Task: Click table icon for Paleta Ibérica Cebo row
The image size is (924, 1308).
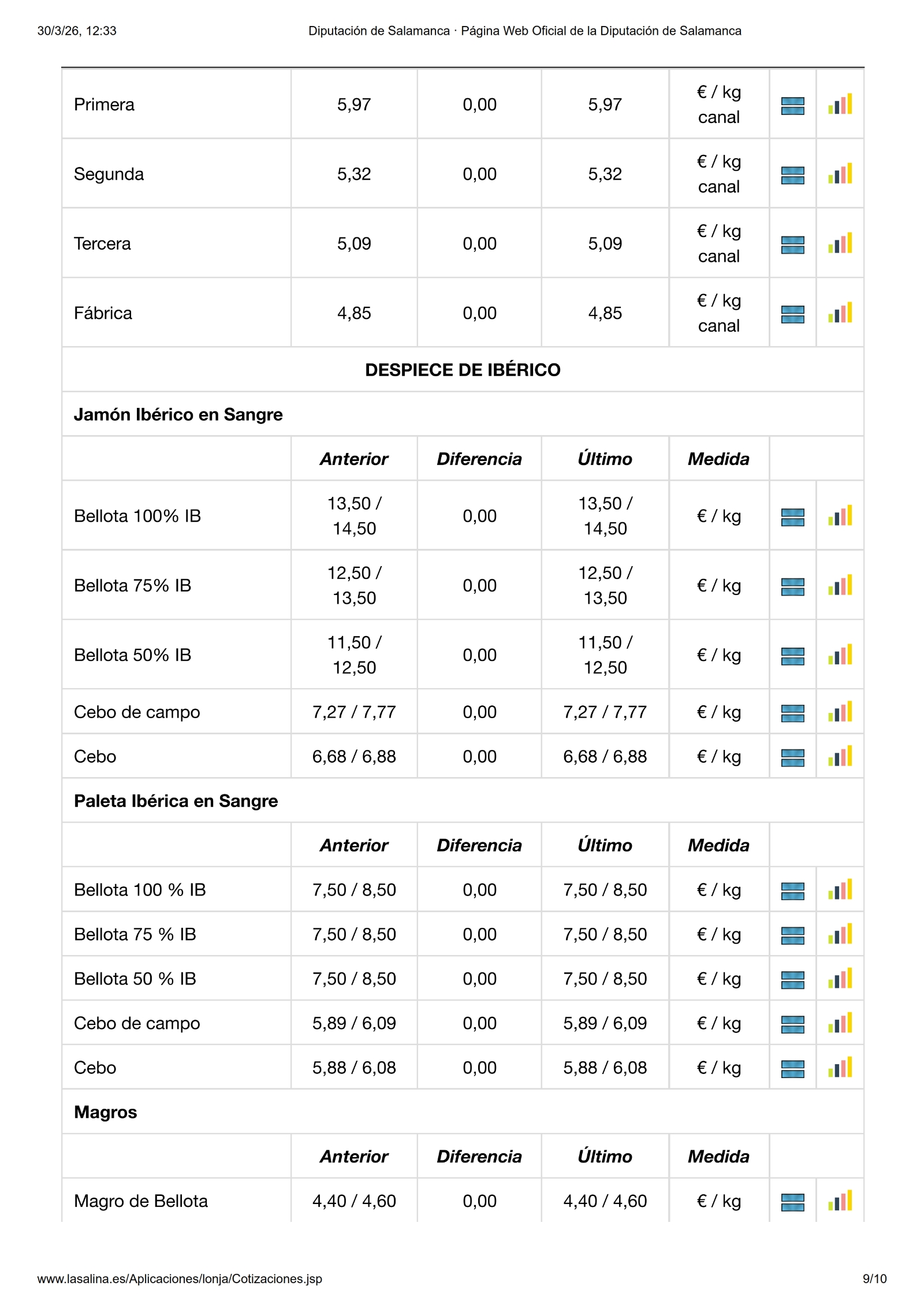Action: click(792, 1069)
